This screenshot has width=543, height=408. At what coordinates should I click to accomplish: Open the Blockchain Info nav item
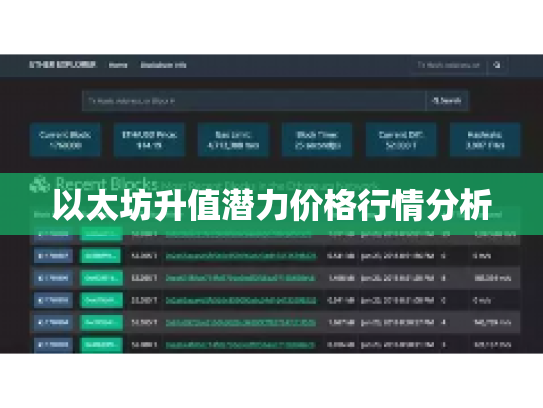pyautogui.click(x=163, y=65)
